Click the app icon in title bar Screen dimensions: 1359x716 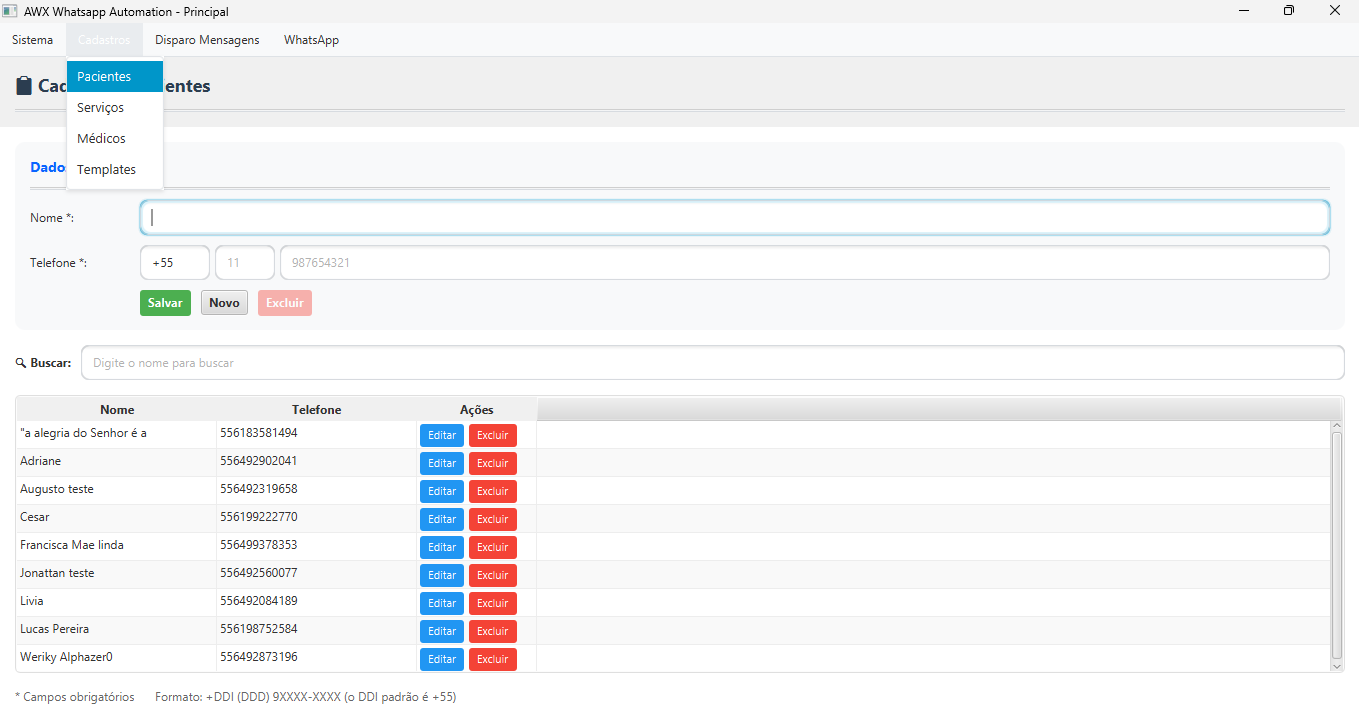click(x=9, y=11)
